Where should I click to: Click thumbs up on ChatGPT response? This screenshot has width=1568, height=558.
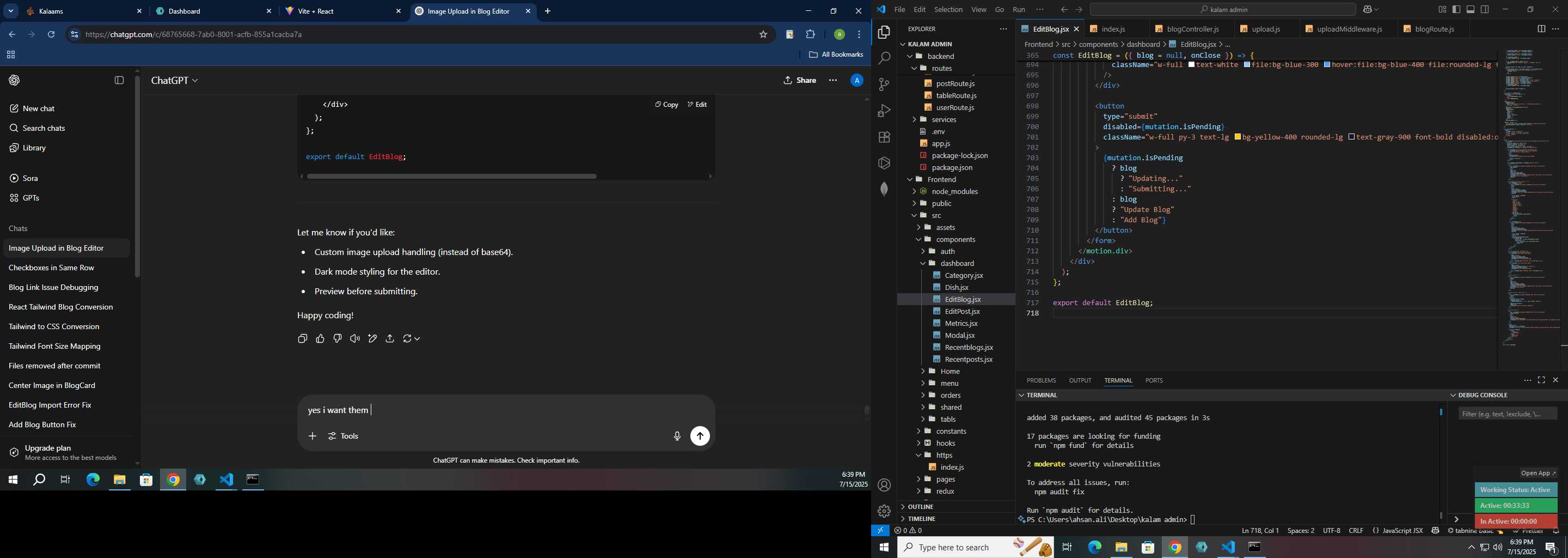[x=320, y=339]
